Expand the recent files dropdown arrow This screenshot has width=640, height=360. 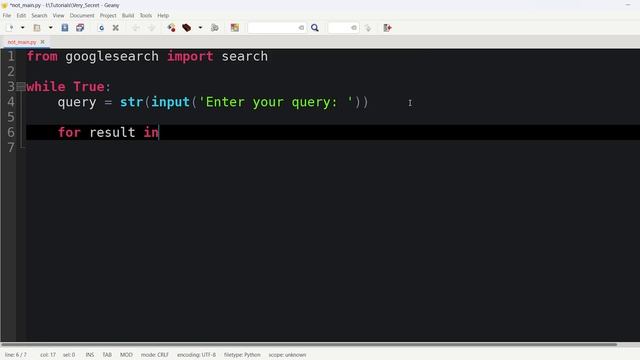50,28
